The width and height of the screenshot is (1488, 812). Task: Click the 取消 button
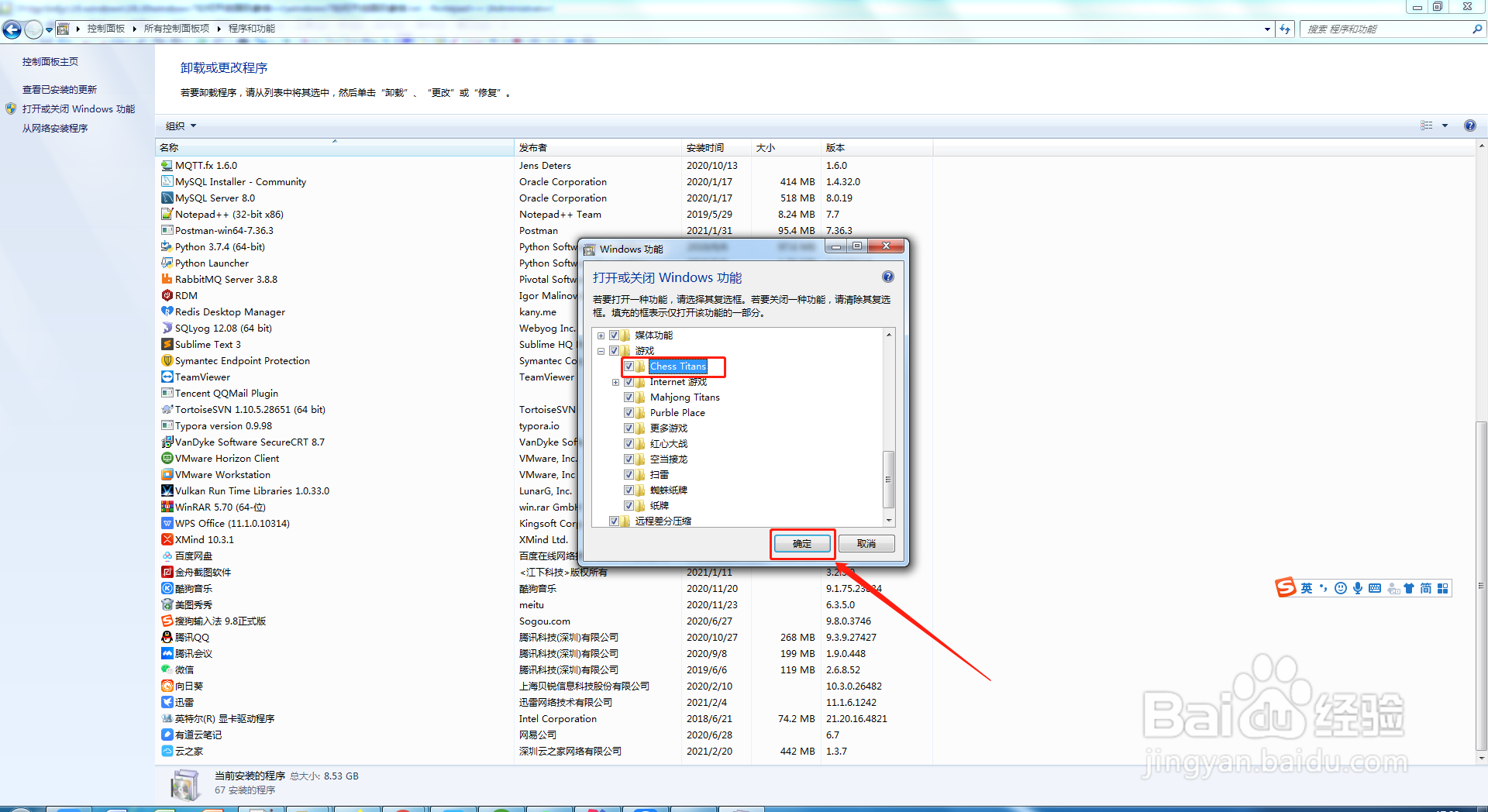[866, 544]
